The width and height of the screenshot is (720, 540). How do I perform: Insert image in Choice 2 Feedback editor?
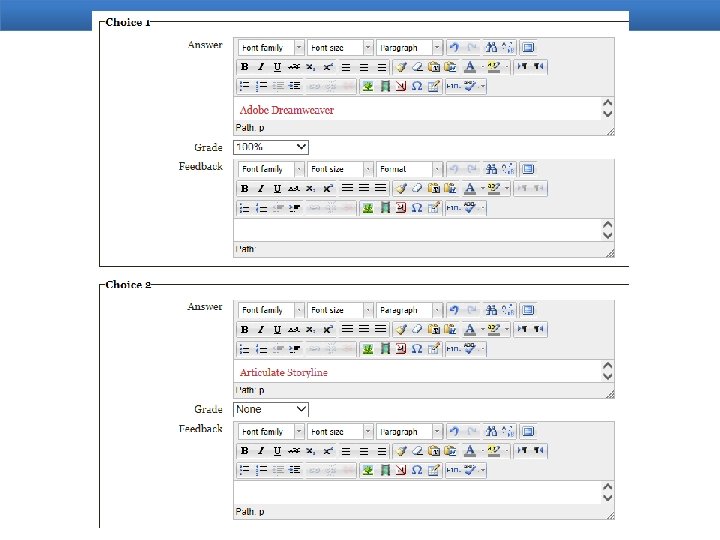367,470
